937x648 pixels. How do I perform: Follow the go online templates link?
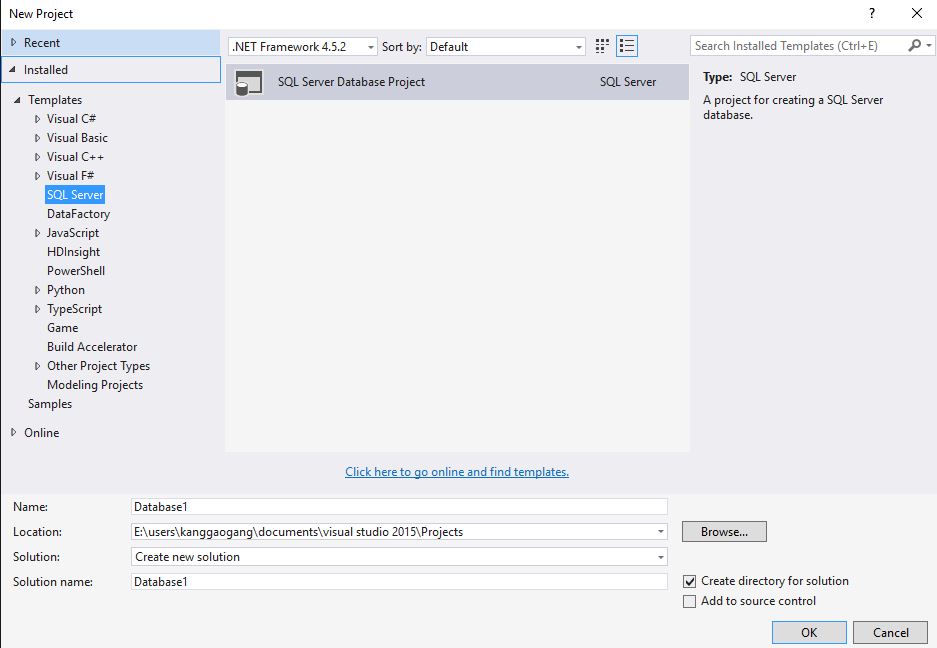click(x=457, y=472)
